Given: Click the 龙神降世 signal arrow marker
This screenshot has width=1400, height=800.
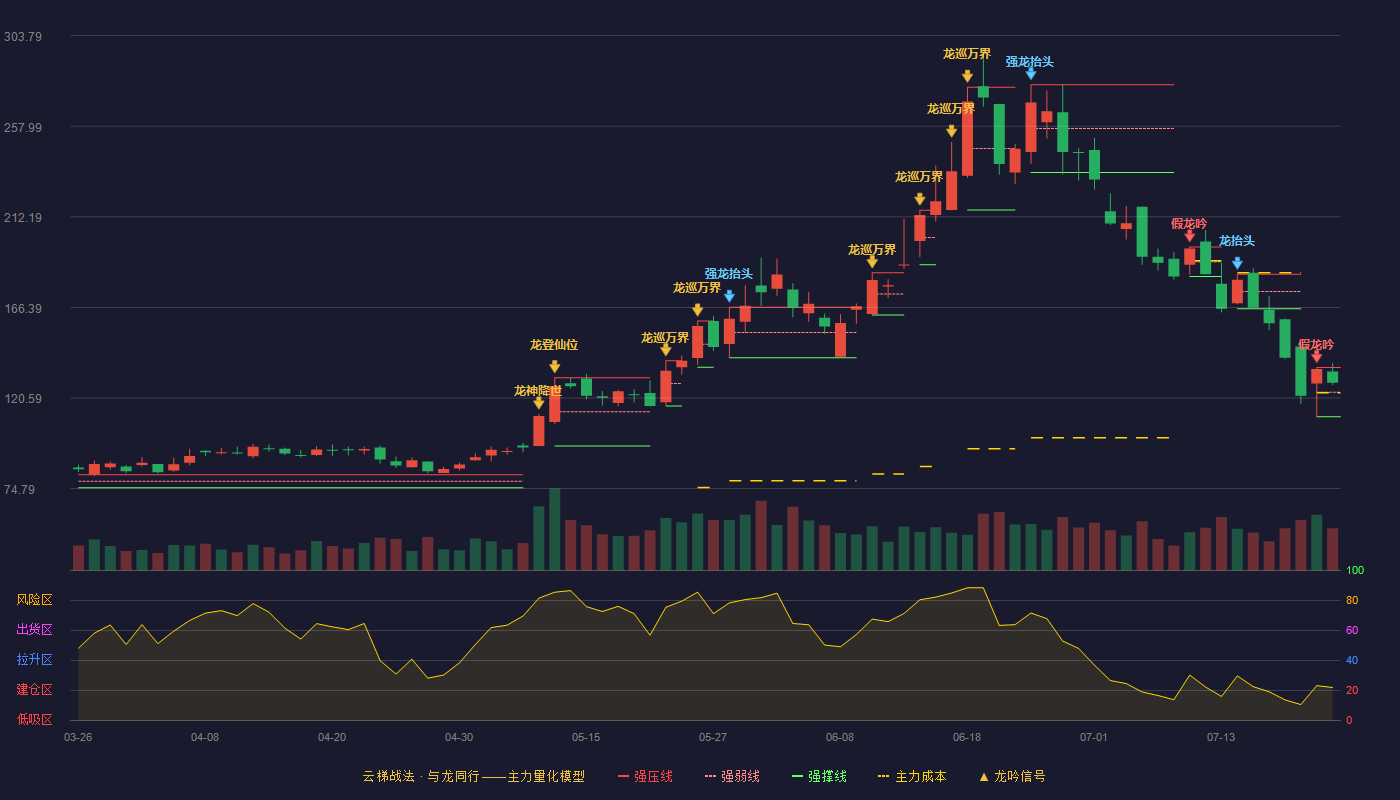Looking at the screenshot, I should click(x=539, y=403).
